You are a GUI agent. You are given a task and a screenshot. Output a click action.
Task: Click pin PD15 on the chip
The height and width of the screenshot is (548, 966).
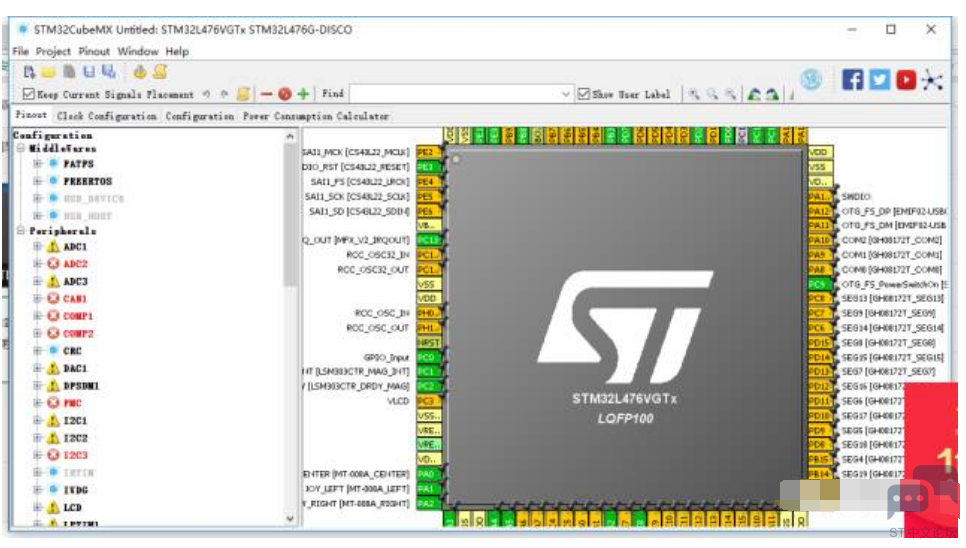pos(819,342)
